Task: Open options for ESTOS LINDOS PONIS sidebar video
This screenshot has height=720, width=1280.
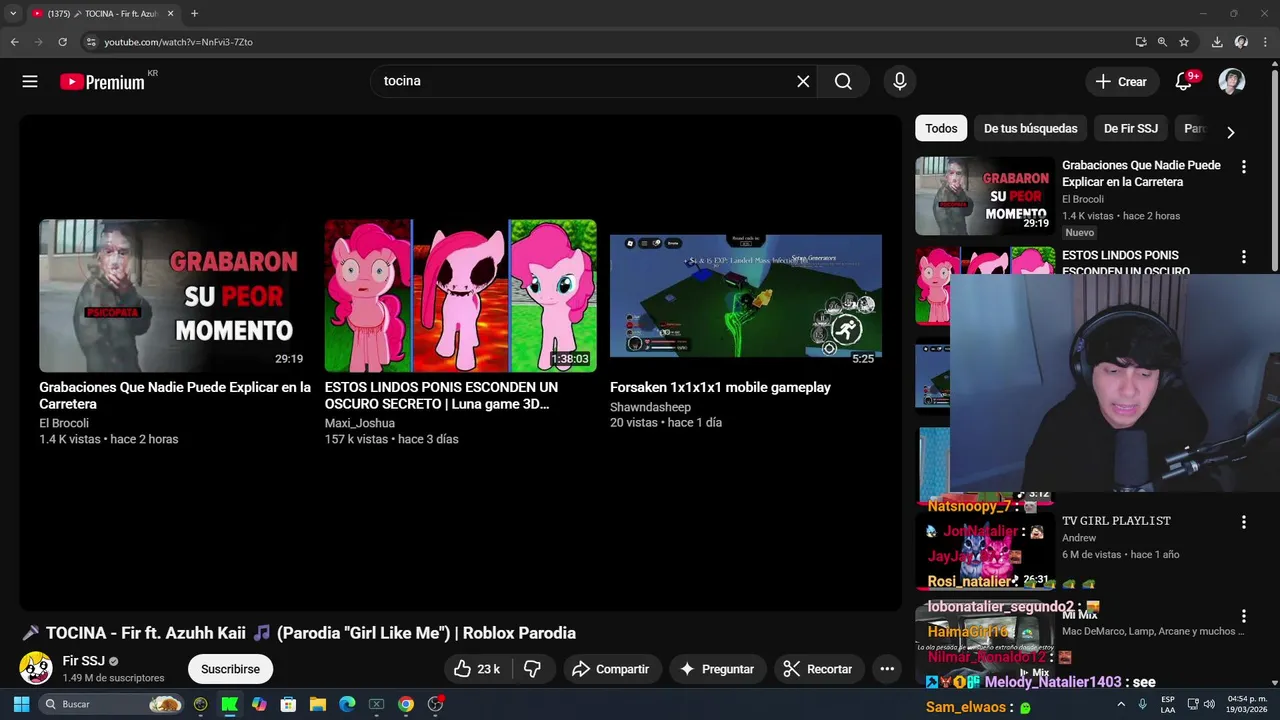Action: [1244, 257]
